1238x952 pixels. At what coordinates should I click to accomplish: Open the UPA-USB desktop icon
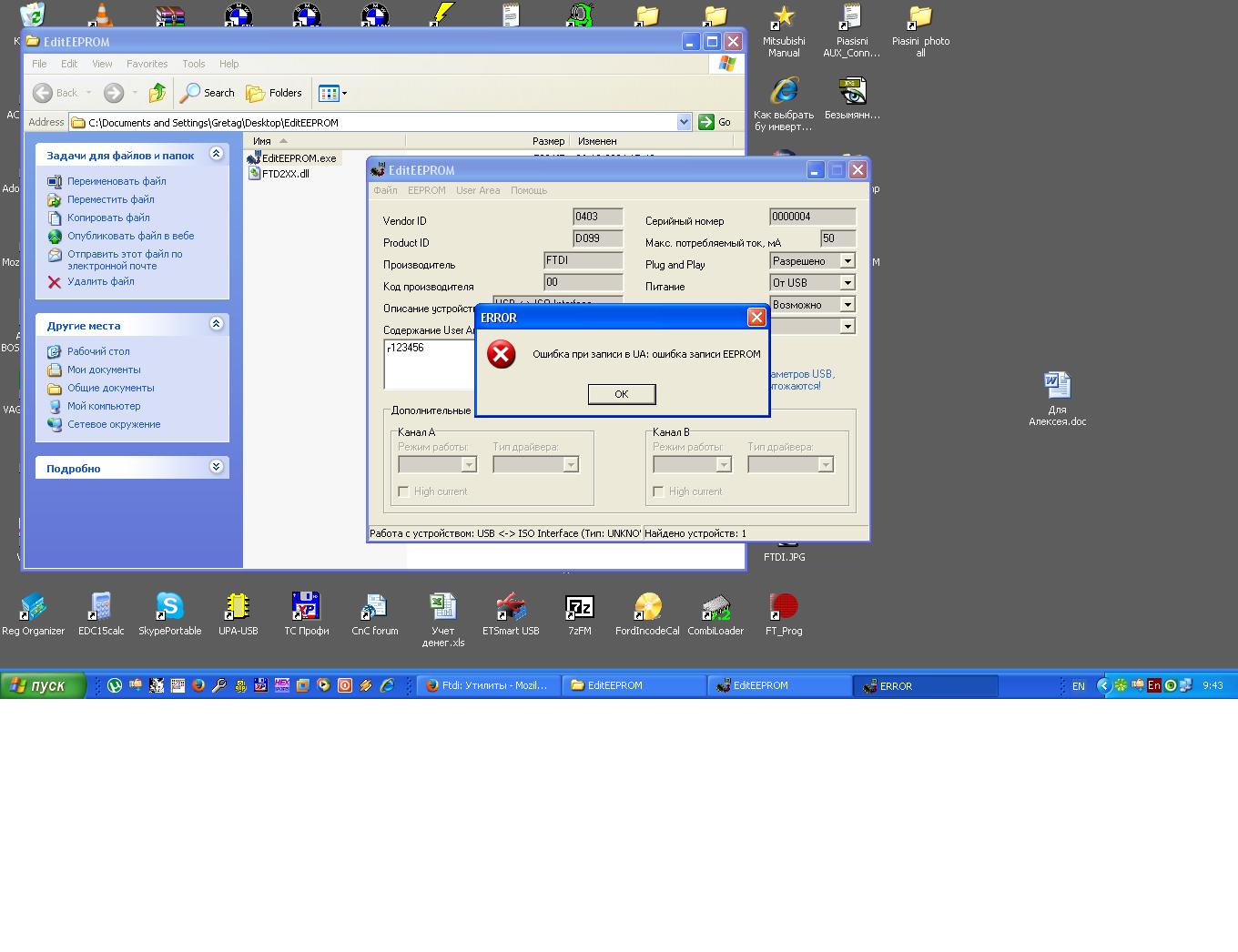pyautogui.click(x=238, y=607)
